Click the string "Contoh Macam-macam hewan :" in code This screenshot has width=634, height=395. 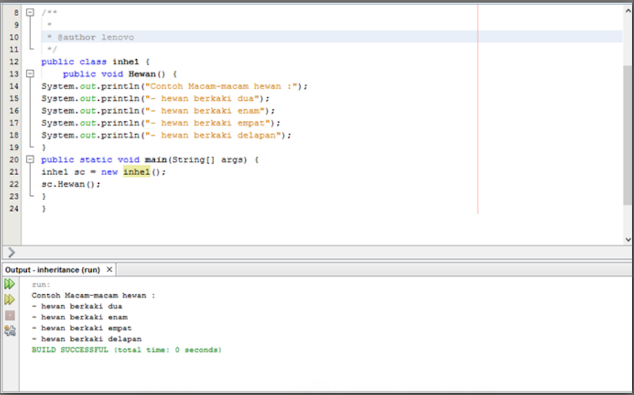[221, 86]
